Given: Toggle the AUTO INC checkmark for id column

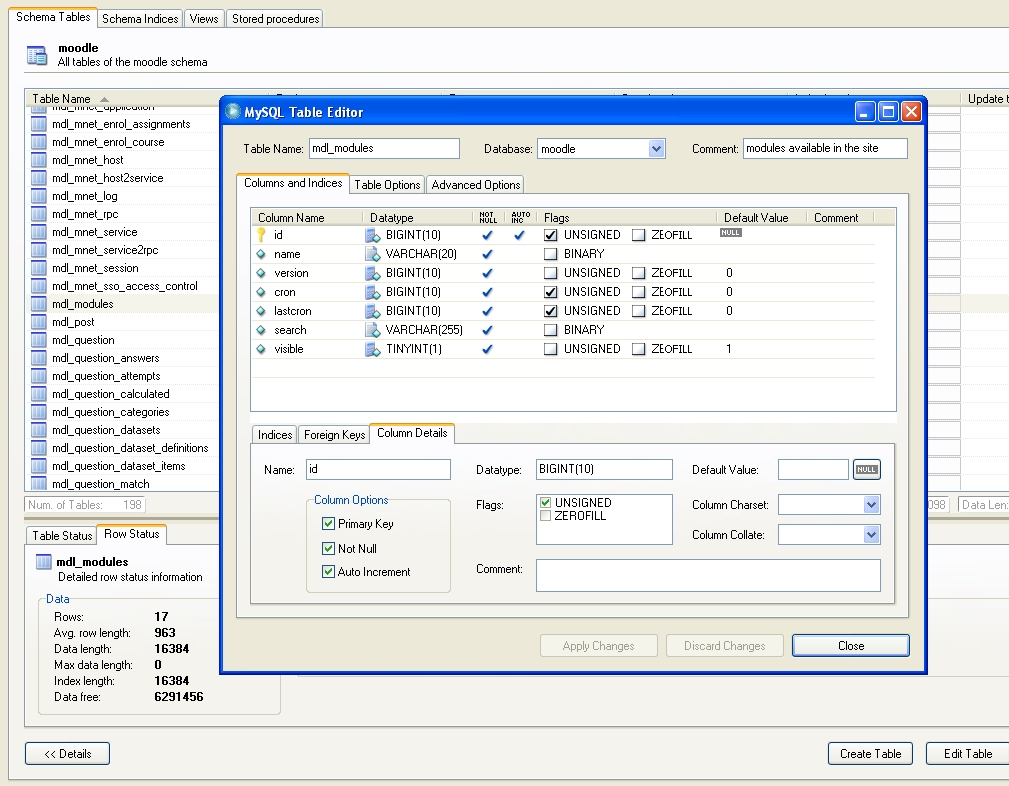Looking at the screenshot, I should tap(519, 235).
